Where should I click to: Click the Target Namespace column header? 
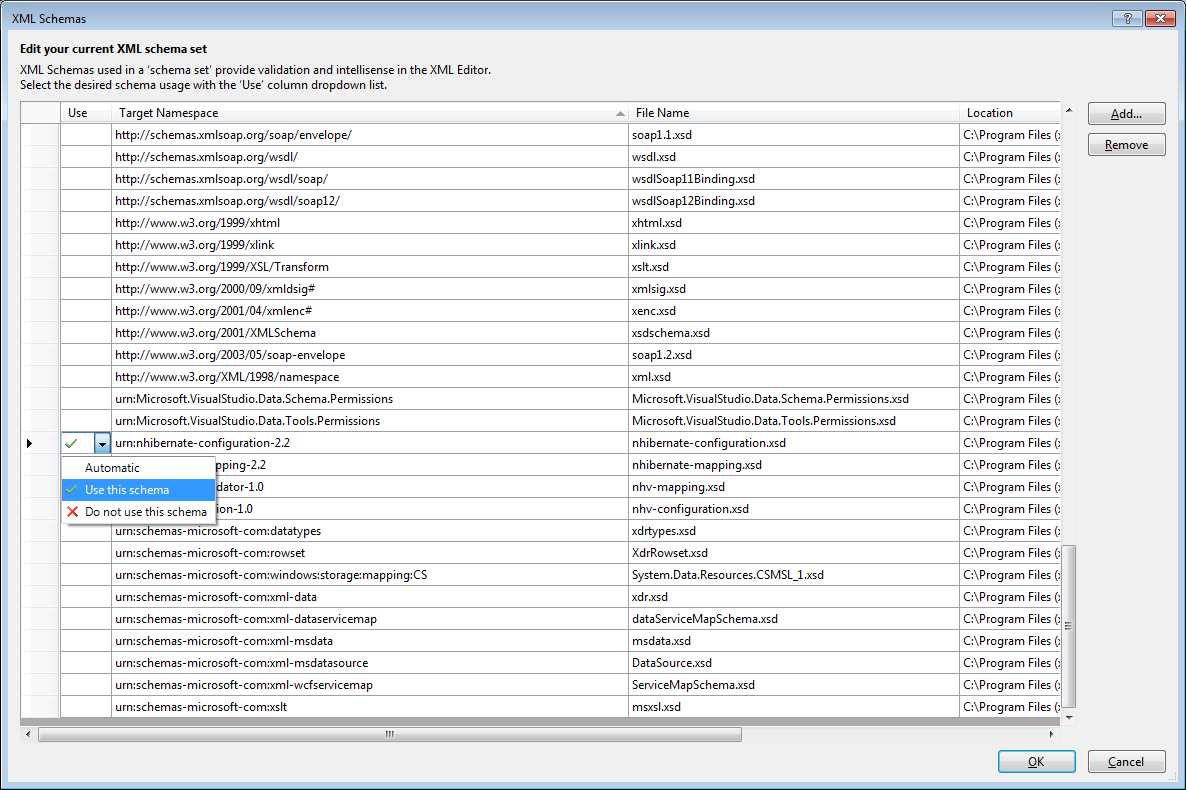click(370, 112)
